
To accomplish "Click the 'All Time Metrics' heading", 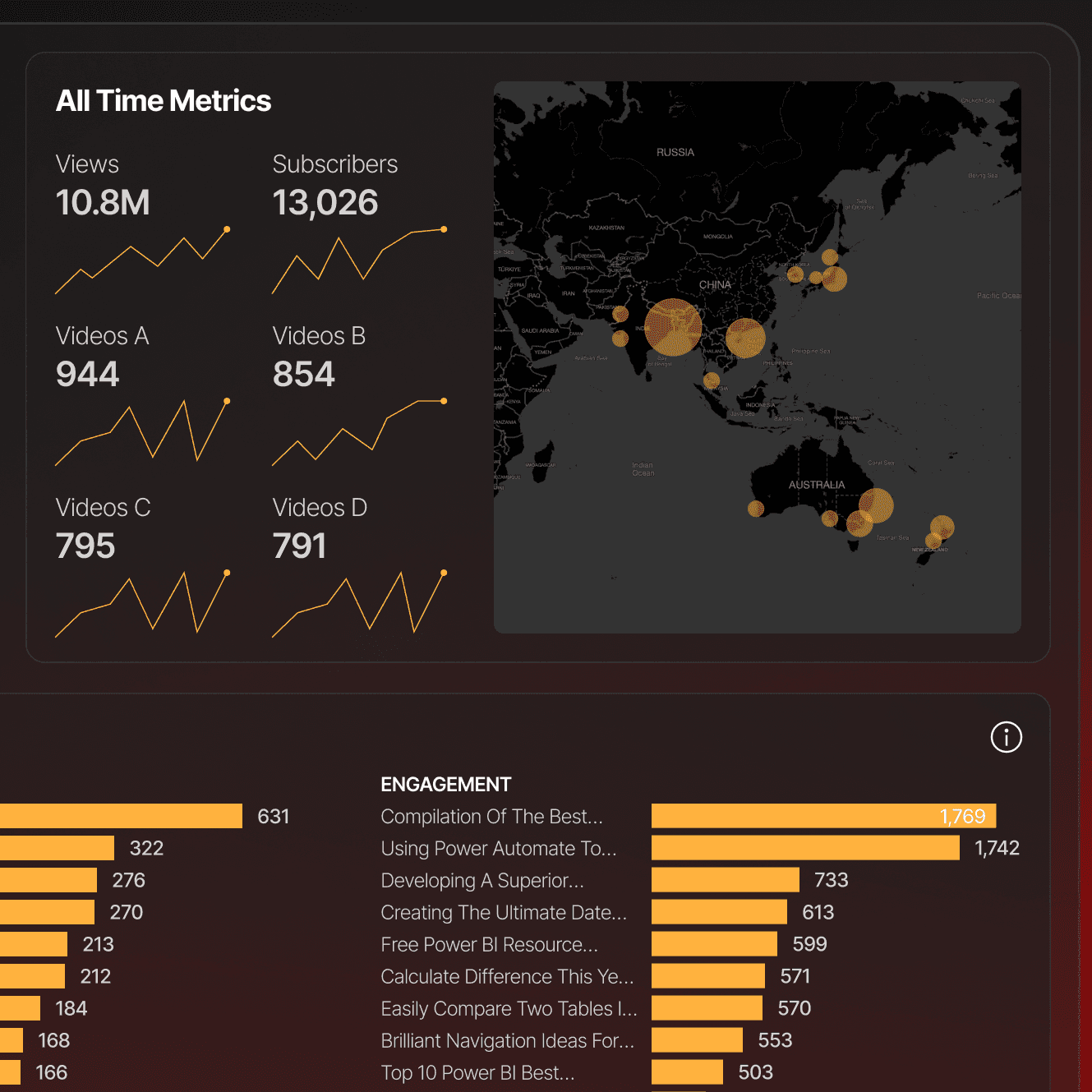I will click(163, 99).
